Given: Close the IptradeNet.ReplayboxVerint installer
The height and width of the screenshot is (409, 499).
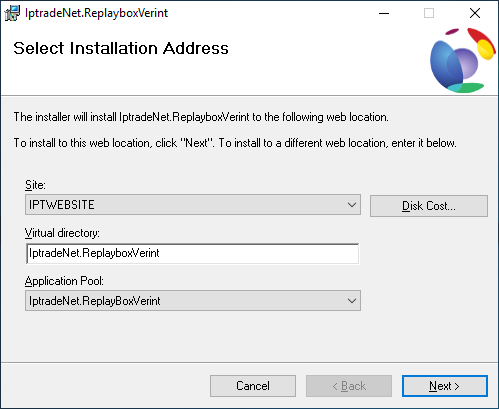Looking at the screenshot, I should click(x=475, y=13).
